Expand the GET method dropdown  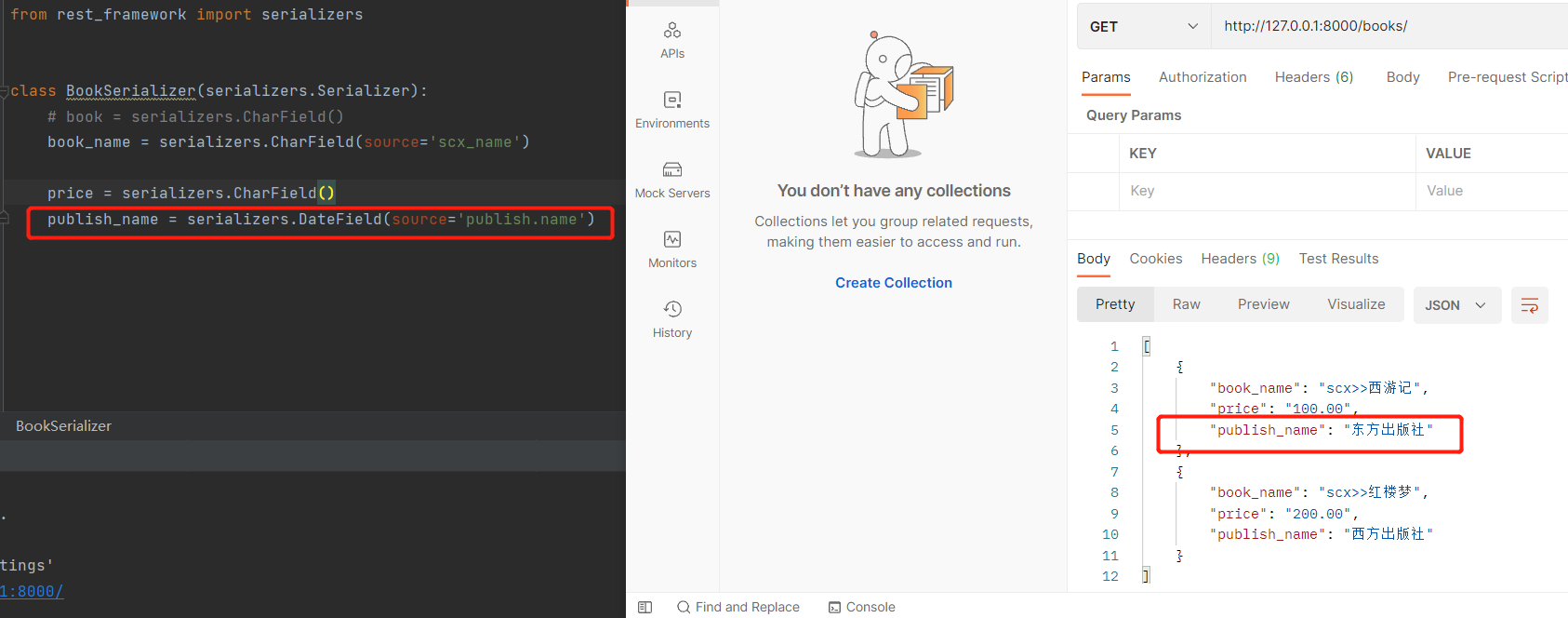click(1143, 26)
